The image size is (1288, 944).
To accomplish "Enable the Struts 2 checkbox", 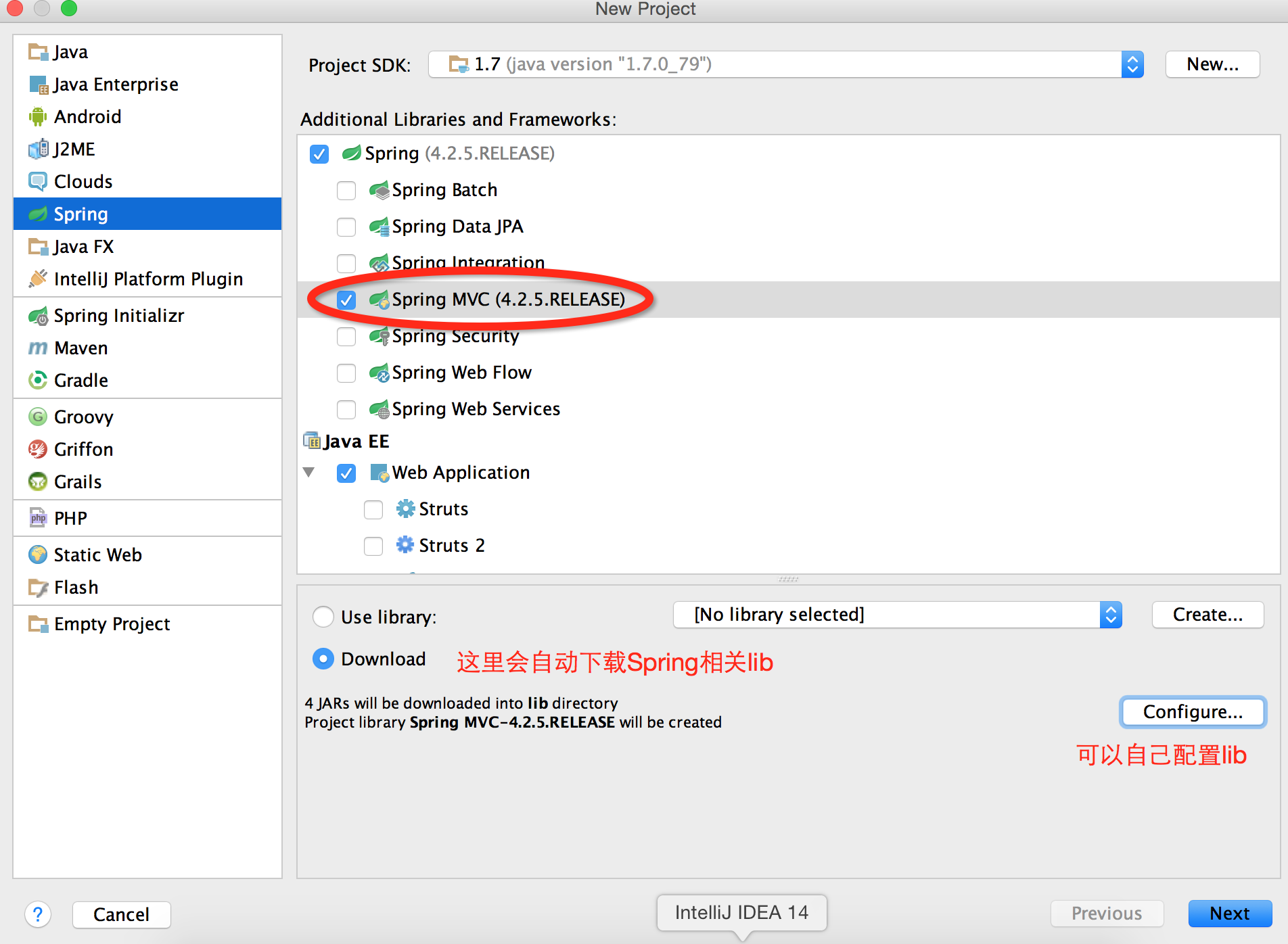I will [x=373, y=546].
